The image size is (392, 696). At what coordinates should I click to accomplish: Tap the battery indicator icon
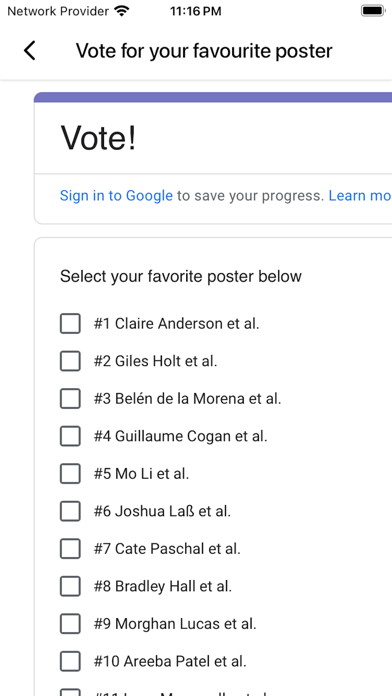point(372,11)
